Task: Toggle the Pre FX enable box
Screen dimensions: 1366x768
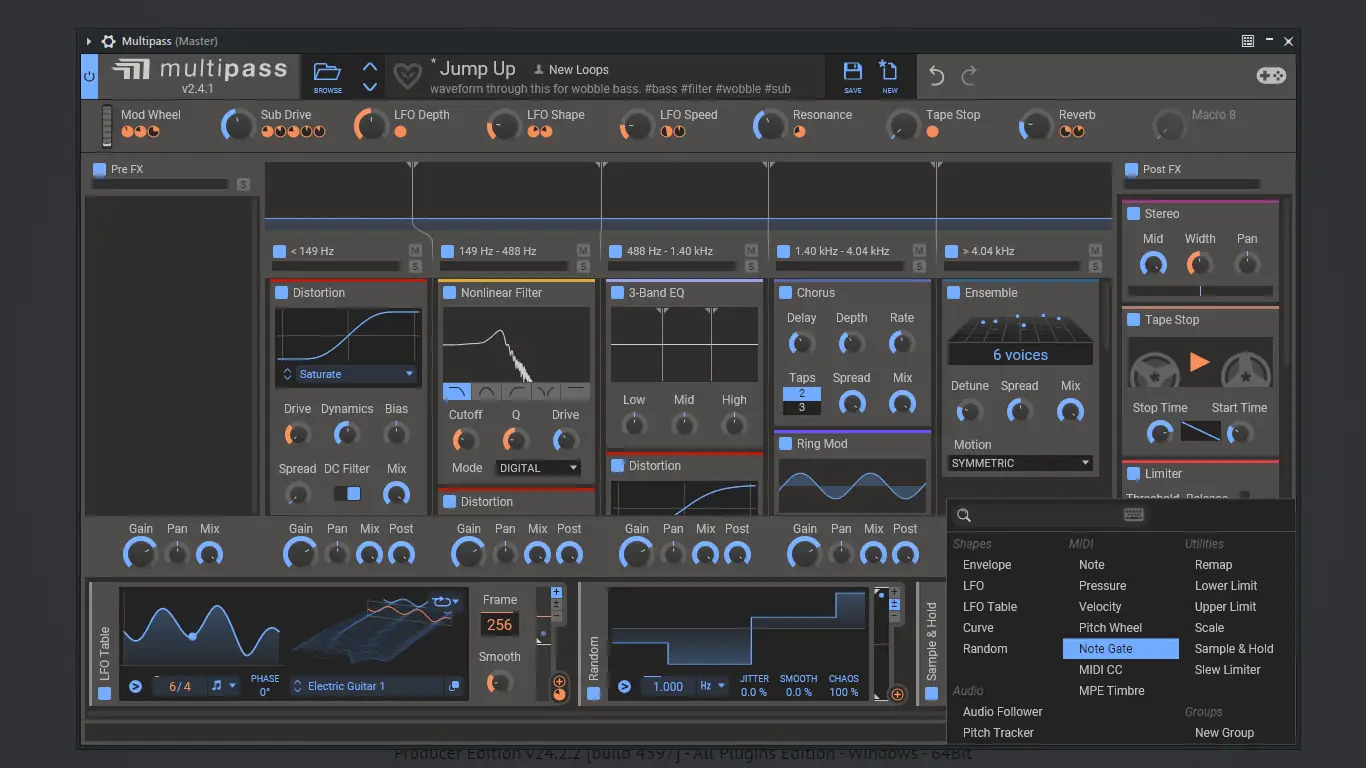Action: tap(99, 169)
